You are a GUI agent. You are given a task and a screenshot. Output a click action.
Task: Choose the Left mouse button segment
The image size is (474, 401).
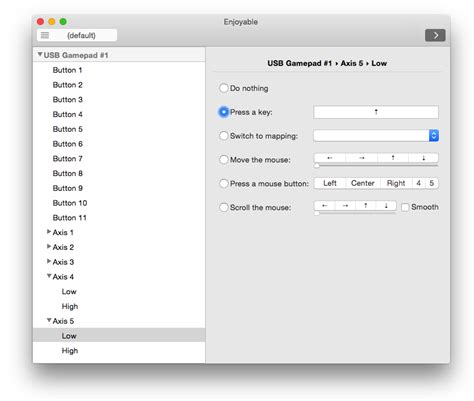[x=330, y=183]
